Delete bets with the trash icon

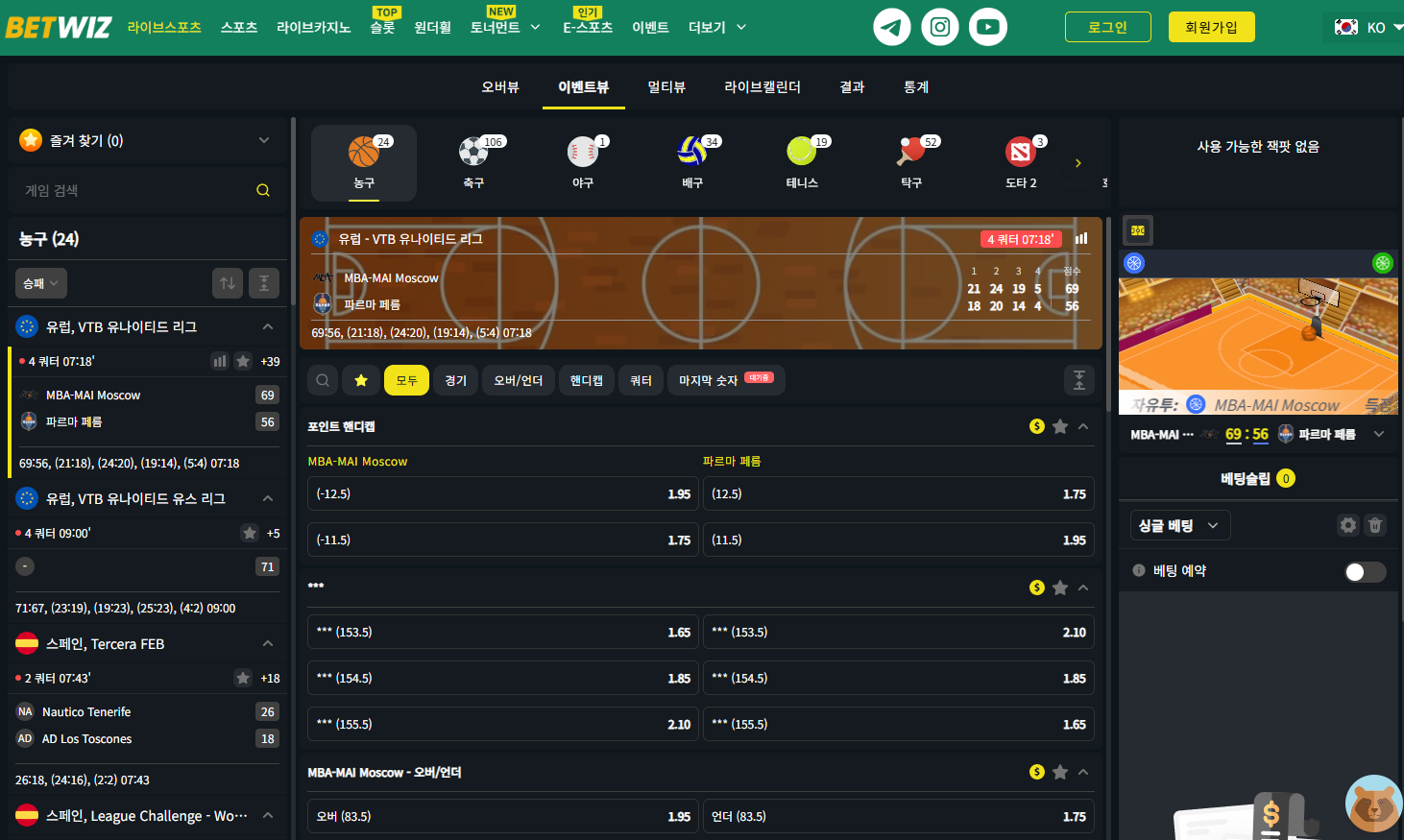coord(1375,525)
